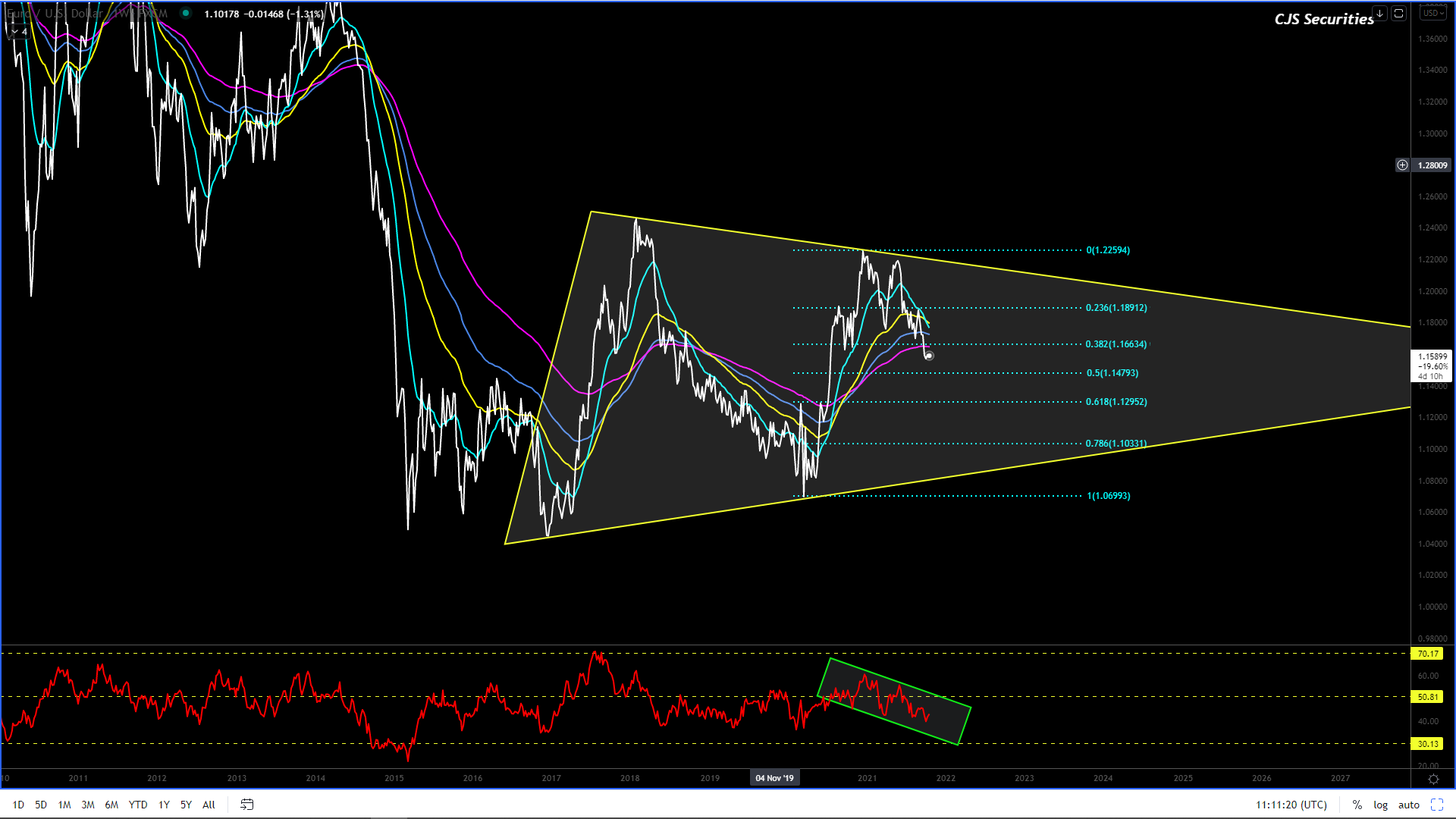This screenshot has height=819, width=1456.
Task: Select the 1D time range
Action: coord(18,805)
